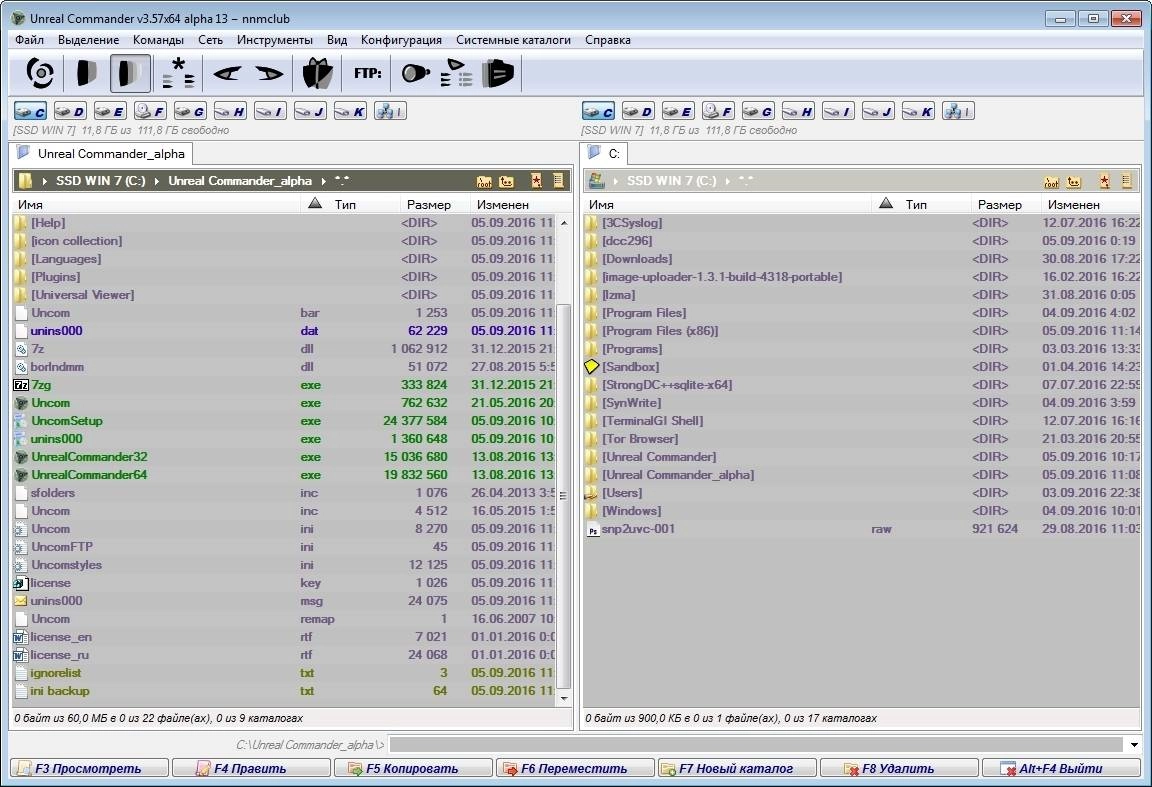Image resolution: width=1152 pixels, height=787 pixels.
Task: Open favorites star in right panel
Action: [1104, 181]
